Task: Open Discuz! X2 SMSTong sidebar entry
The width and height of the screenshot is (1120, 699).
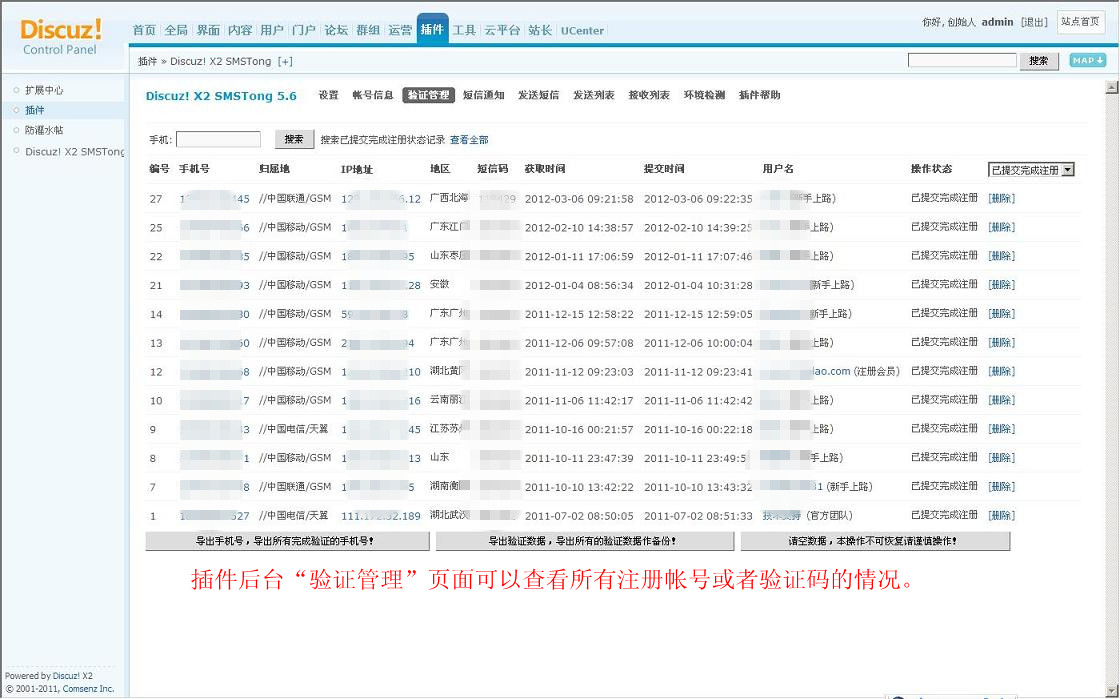Action: [74, 151]
